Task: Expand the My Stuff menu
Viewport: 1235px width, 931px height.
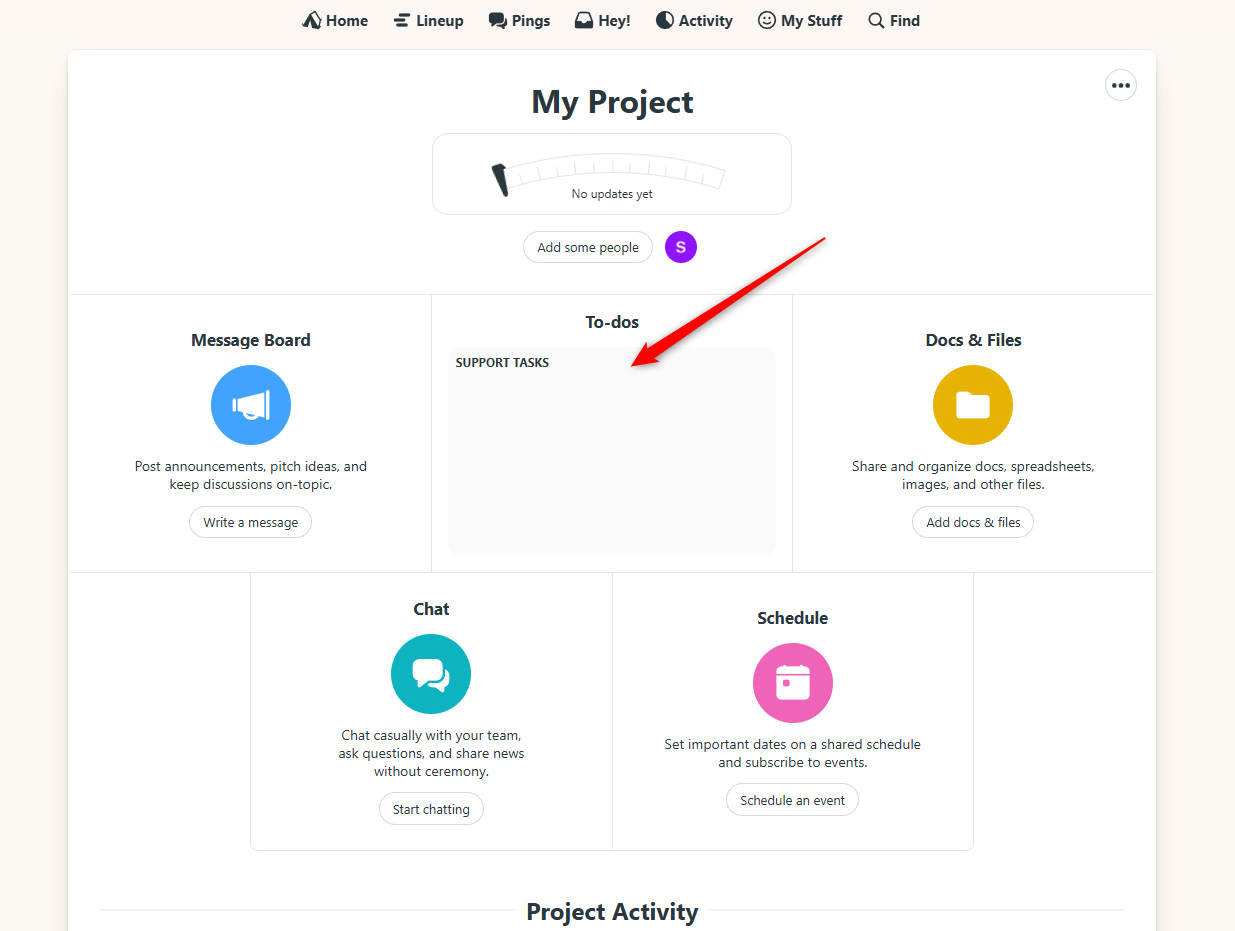Action: coord(799,20)
